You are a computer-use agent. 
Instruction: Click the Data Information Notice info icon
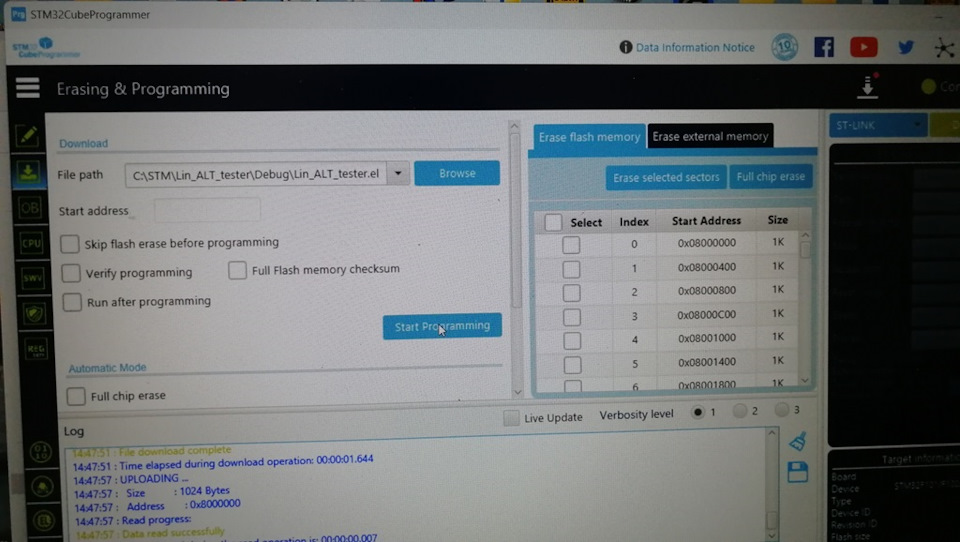pos(625,47)
